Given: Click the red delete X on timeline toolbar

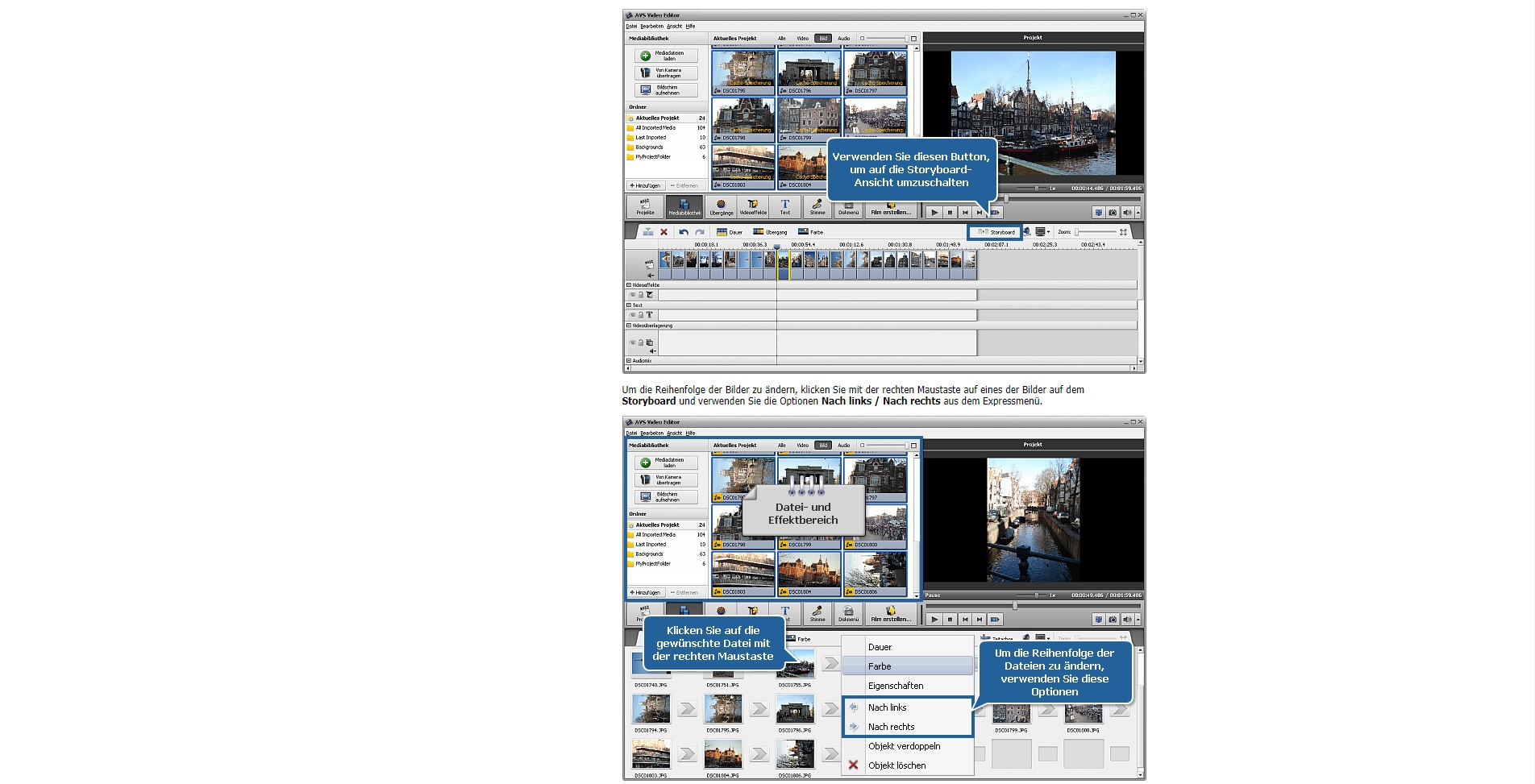Looking at the screenshot, I should point(664,232).
